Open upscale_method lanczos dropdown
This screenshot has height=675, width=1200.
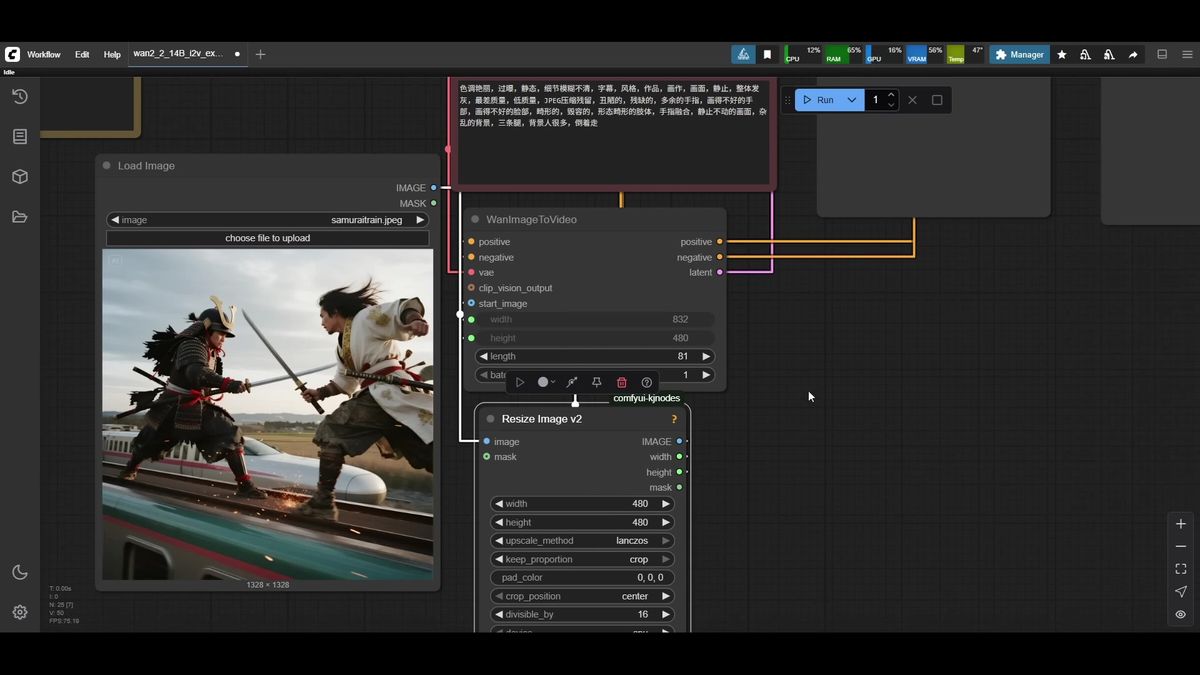pyautogui.click(x=582, y=541)
